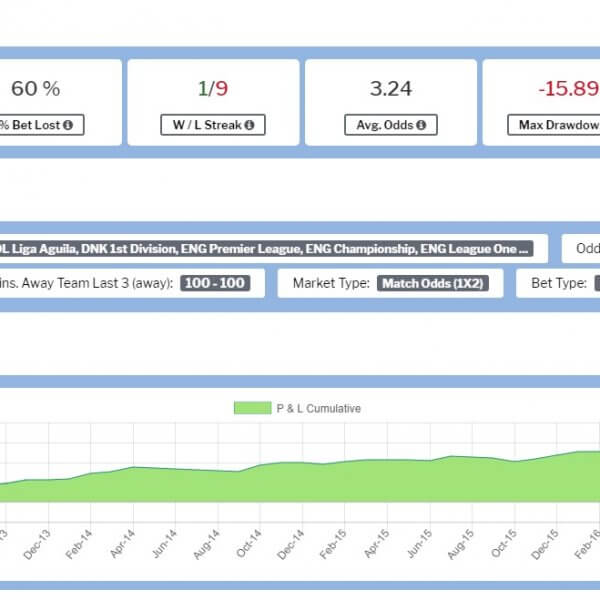Click the Bet Type filter label
This screenshot has width=600, height=600.
(x=558, y=283)
